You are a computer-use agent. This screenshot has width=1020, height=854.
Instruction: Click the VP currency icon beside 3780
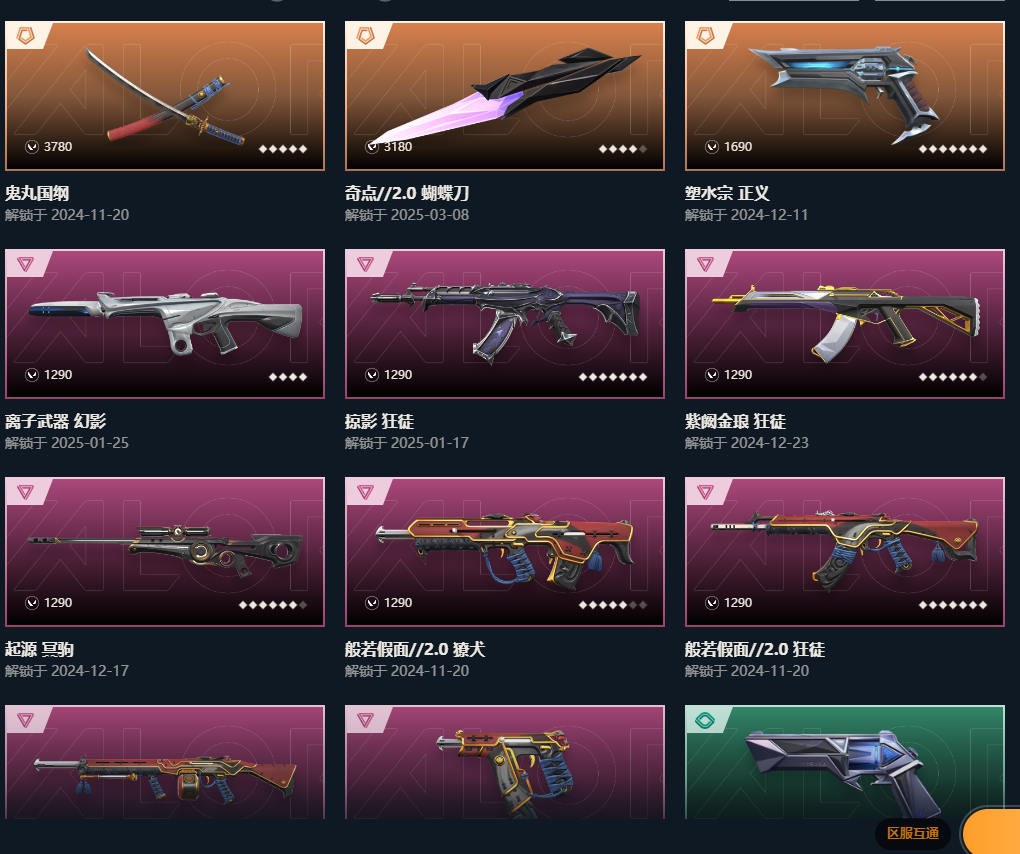(x=32, y=147)
